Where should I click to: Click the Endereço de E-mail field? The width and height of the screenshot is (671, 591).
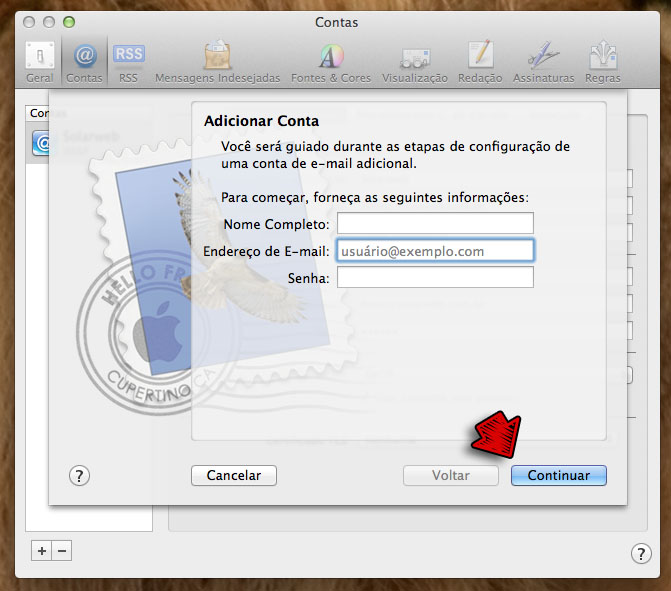coord(435,251)
